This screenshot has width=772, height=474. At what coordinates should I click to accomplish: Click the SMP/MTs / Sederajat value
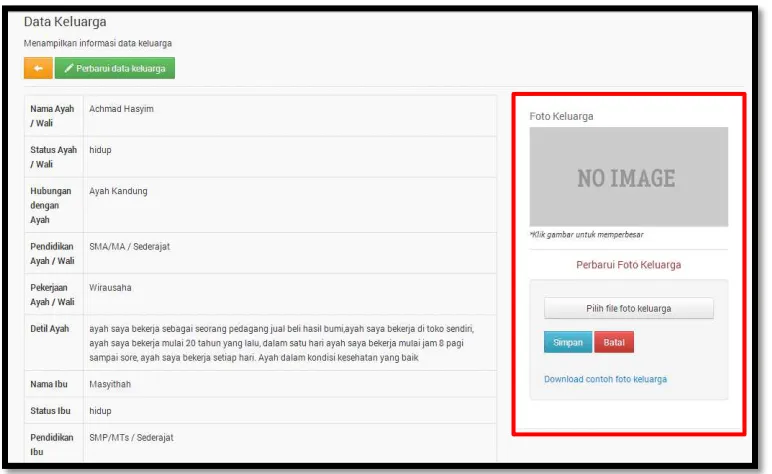pyautogui.click(x=131, y=438)
